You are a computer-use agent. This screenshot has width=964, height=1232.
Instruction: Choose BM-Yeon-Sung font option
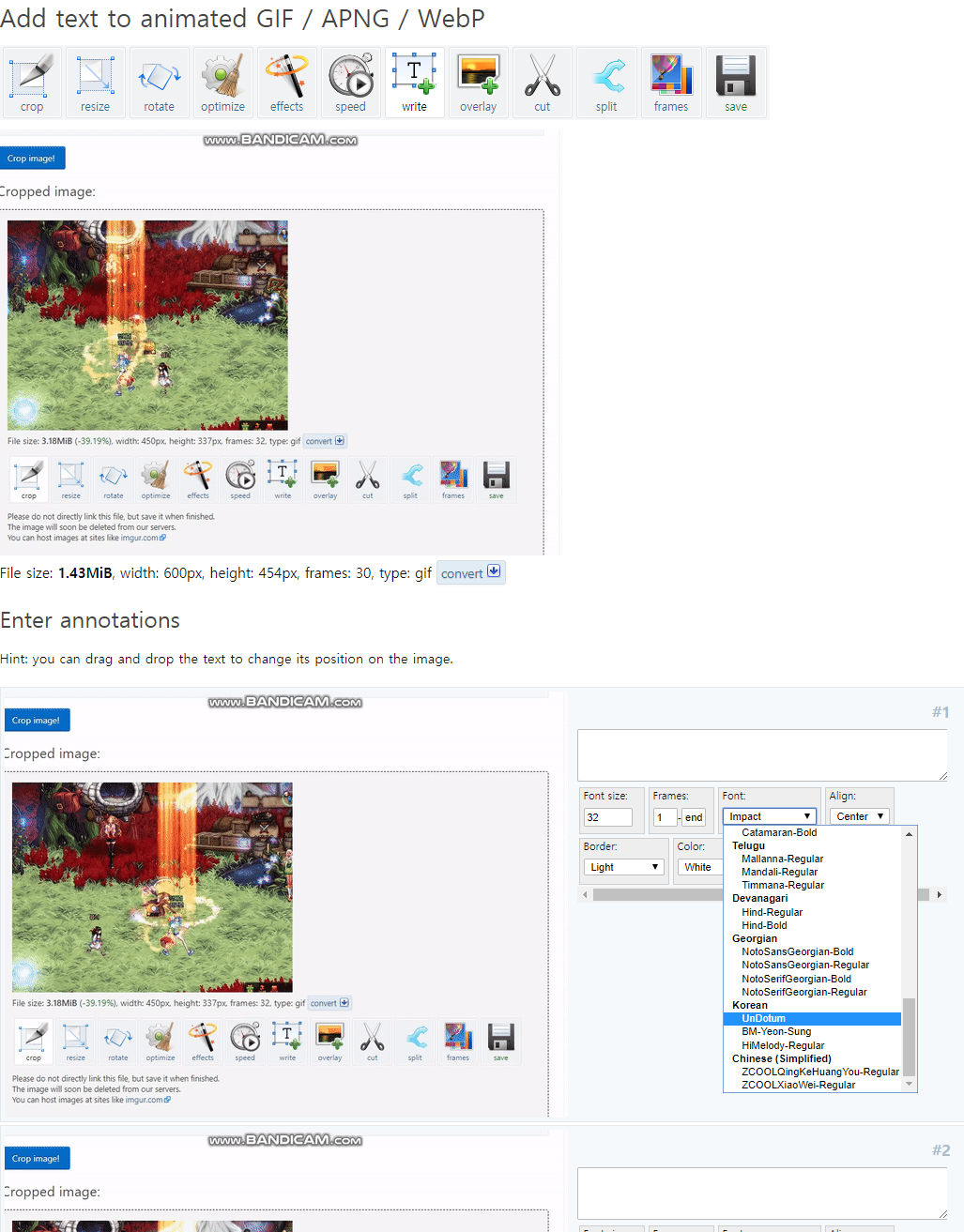(776, 1031)
